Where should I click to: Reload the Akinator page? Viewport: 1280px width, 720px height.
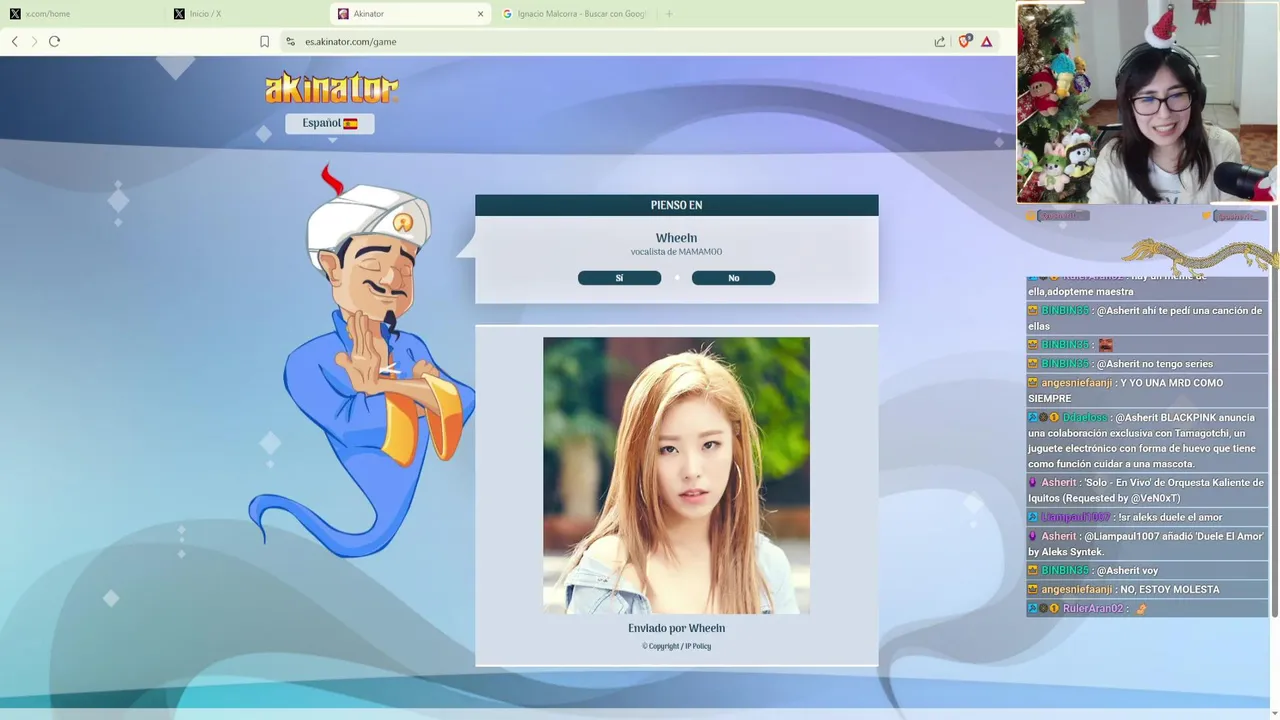[54, 41]
